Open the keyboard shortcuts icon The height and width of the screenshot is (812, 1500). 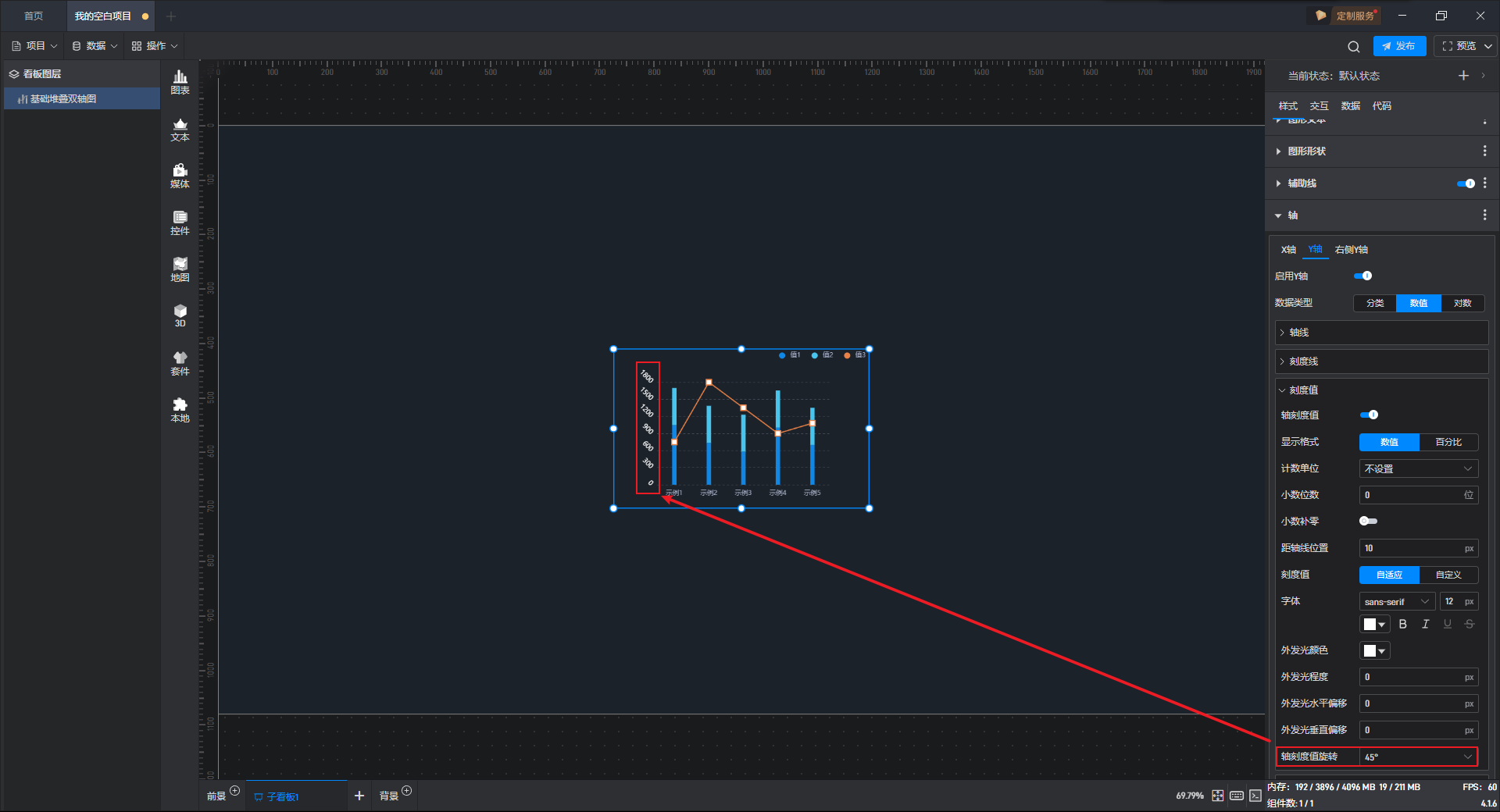click(x=1237, y=796)
